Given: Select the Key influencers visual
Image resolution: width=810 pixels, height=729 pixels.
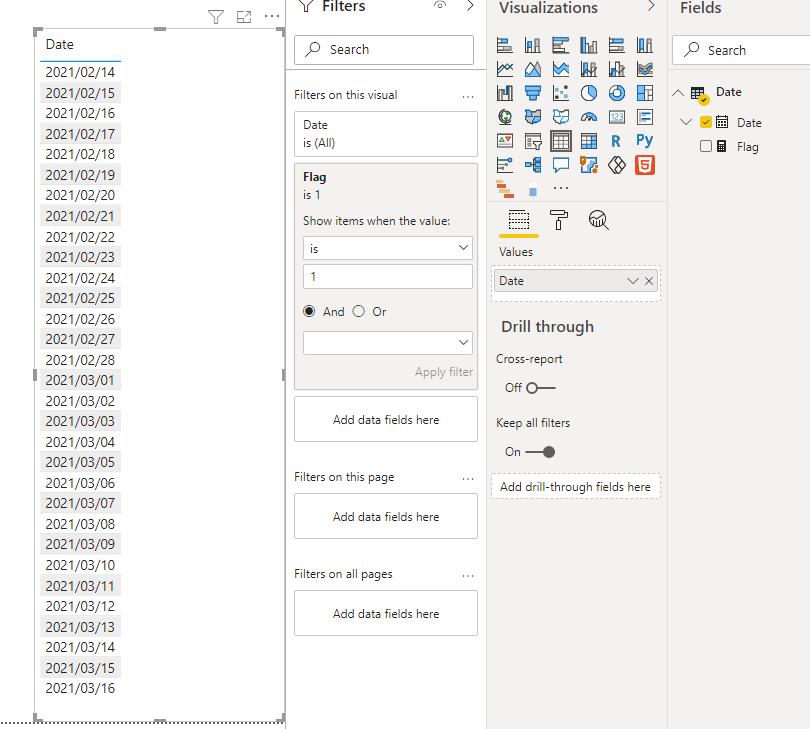Looking at the screenshot, I should pos(505,165).
